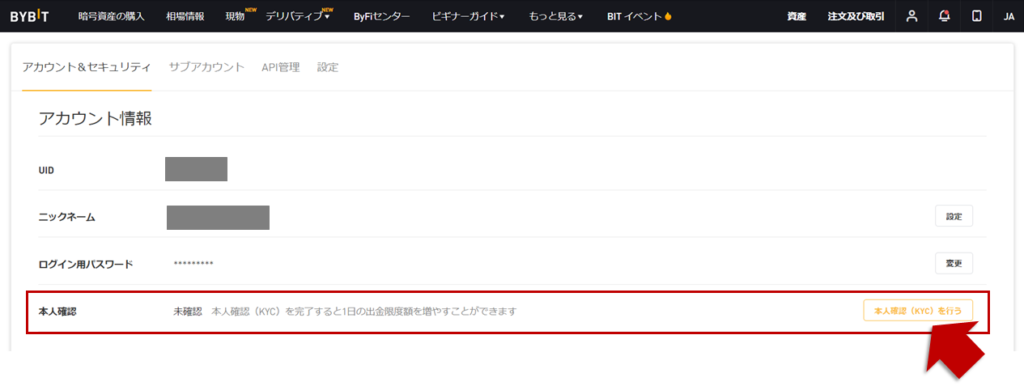Click the アカウント情報 heading
Viewport: 1024px width, 386px height.
coord(95,119)
